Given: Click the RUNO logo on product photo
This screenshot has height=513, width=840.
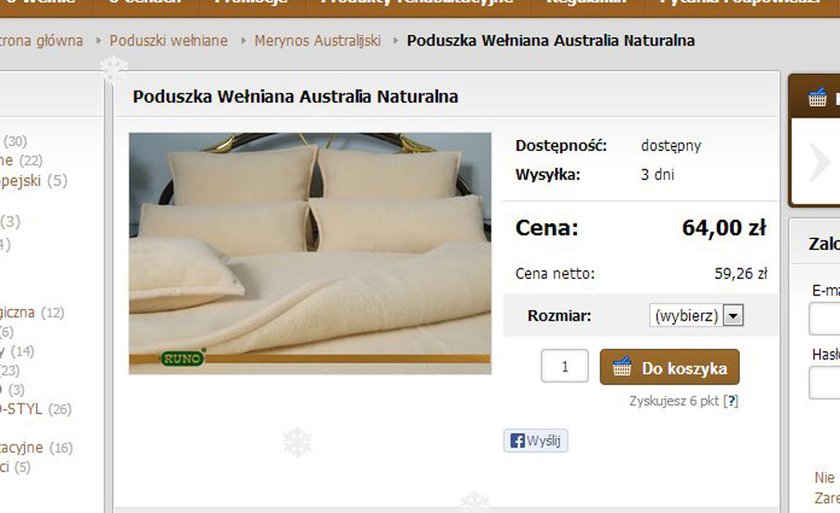Looking at the screenshot, I should click(183, 358).
